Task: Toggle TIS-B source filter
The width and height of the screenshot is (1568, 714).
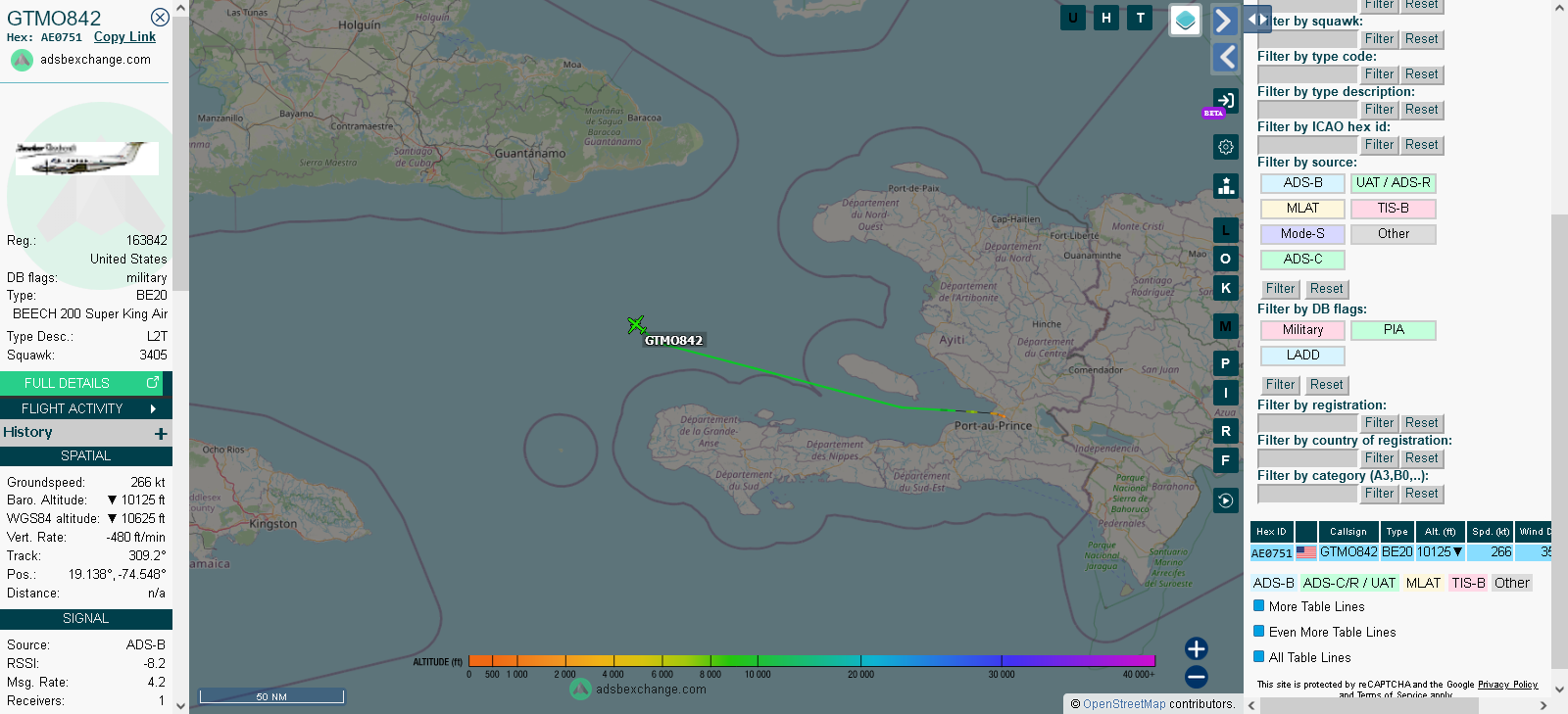Action: coord(1393,209)
